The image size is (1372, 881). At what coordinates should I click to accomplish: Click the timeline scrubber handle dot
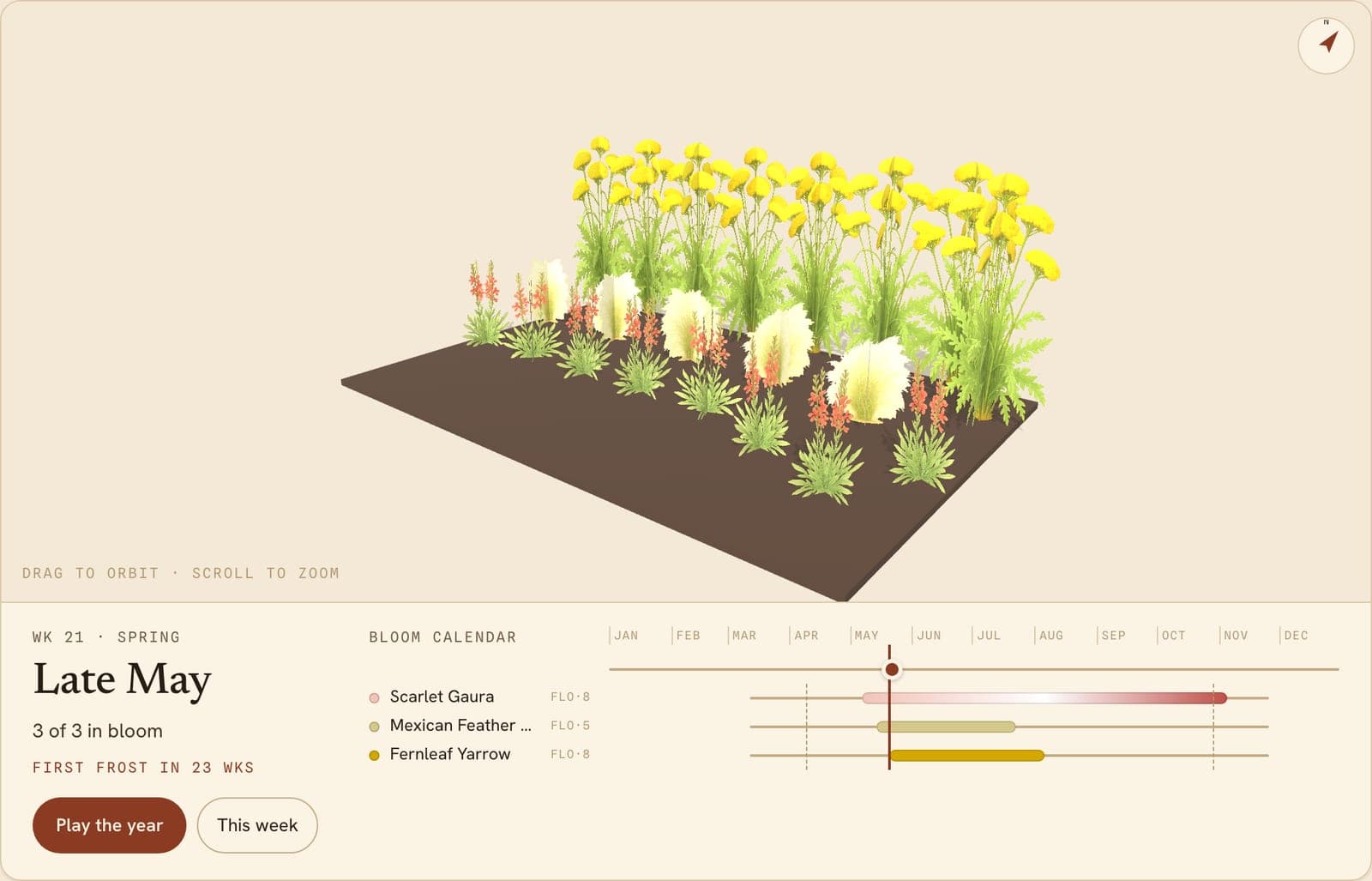point(892,669)
